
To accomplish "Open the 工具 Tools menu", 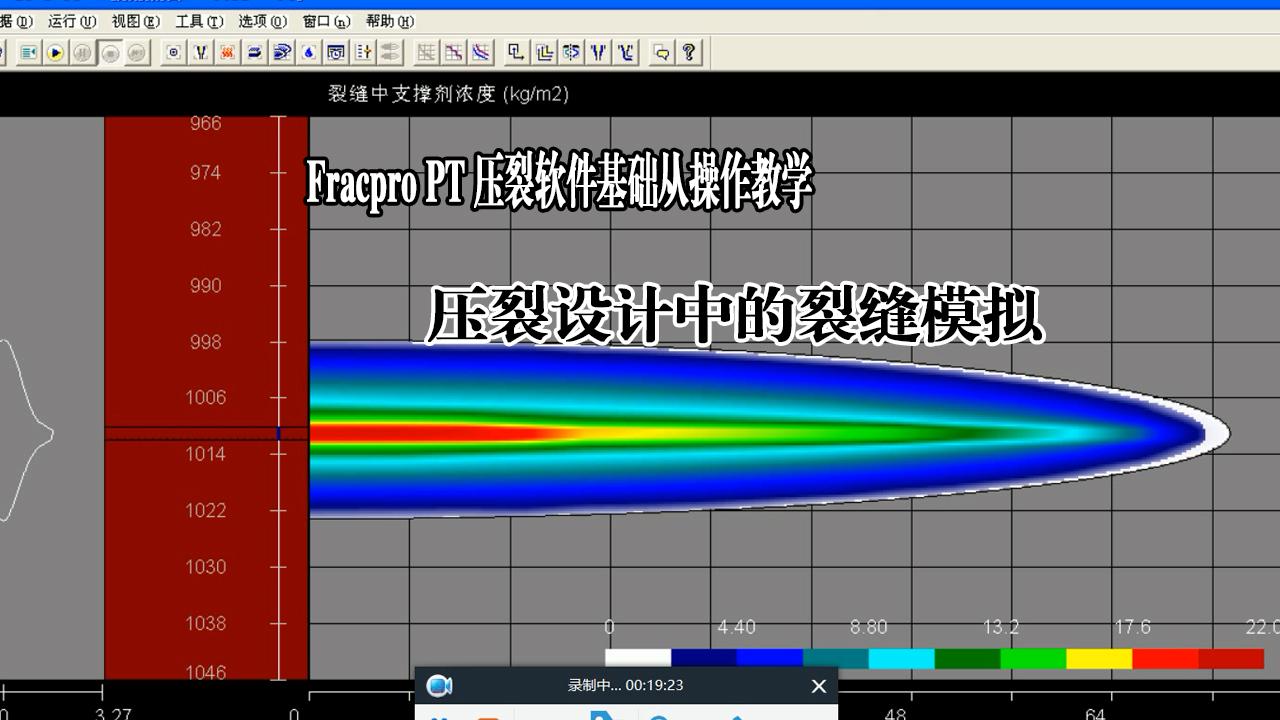I will (197, 21).
